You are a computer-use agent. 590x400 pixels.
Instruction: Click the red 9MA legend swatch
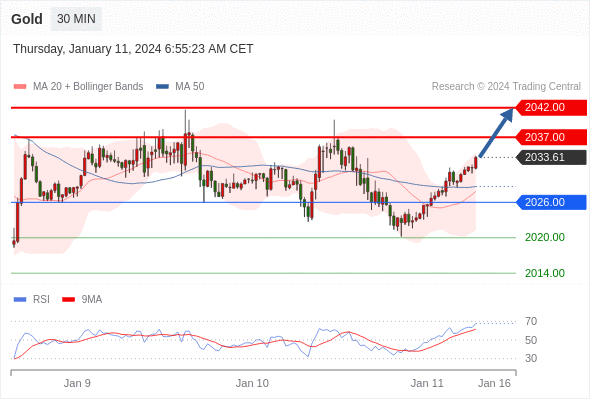coord(68,300)
